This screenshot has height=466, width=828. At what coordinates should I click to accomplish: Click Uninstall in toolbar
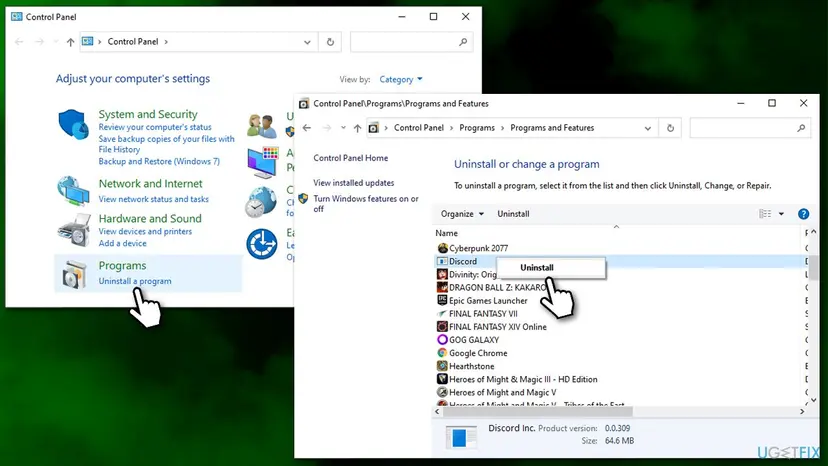coord(513,214)
